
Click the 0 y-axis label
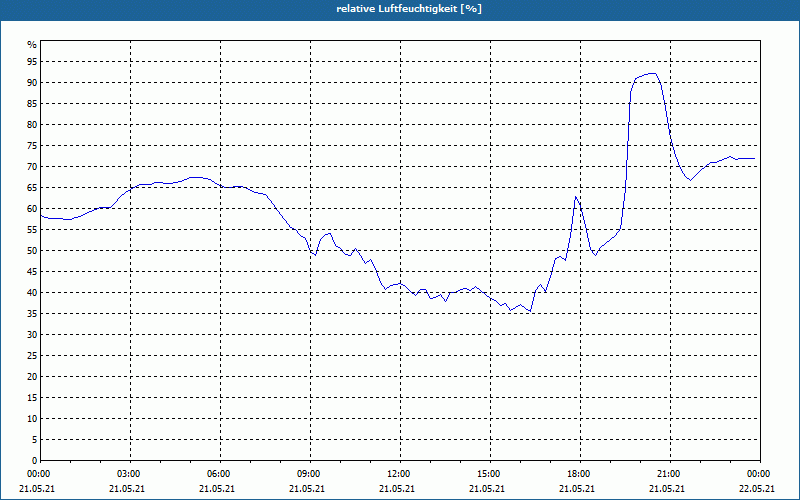pyautogui.click(x=34, y=461)
